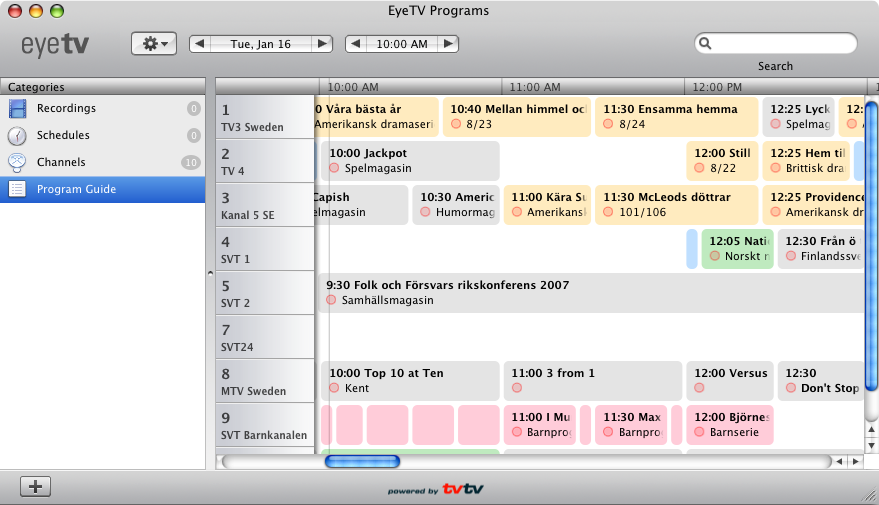
Task: Click the Recordings film icon in sidebar
Action: coord(18,108)
